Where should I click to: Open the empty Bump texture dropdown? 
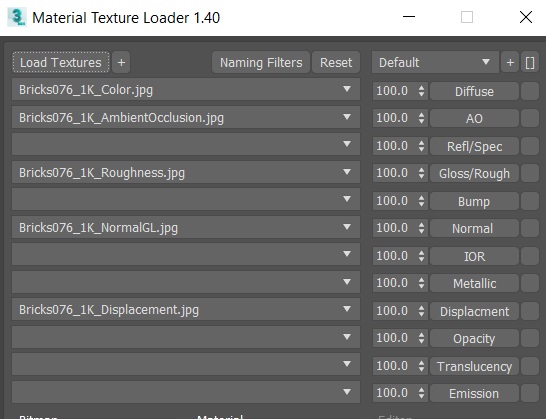pos(186,199)
